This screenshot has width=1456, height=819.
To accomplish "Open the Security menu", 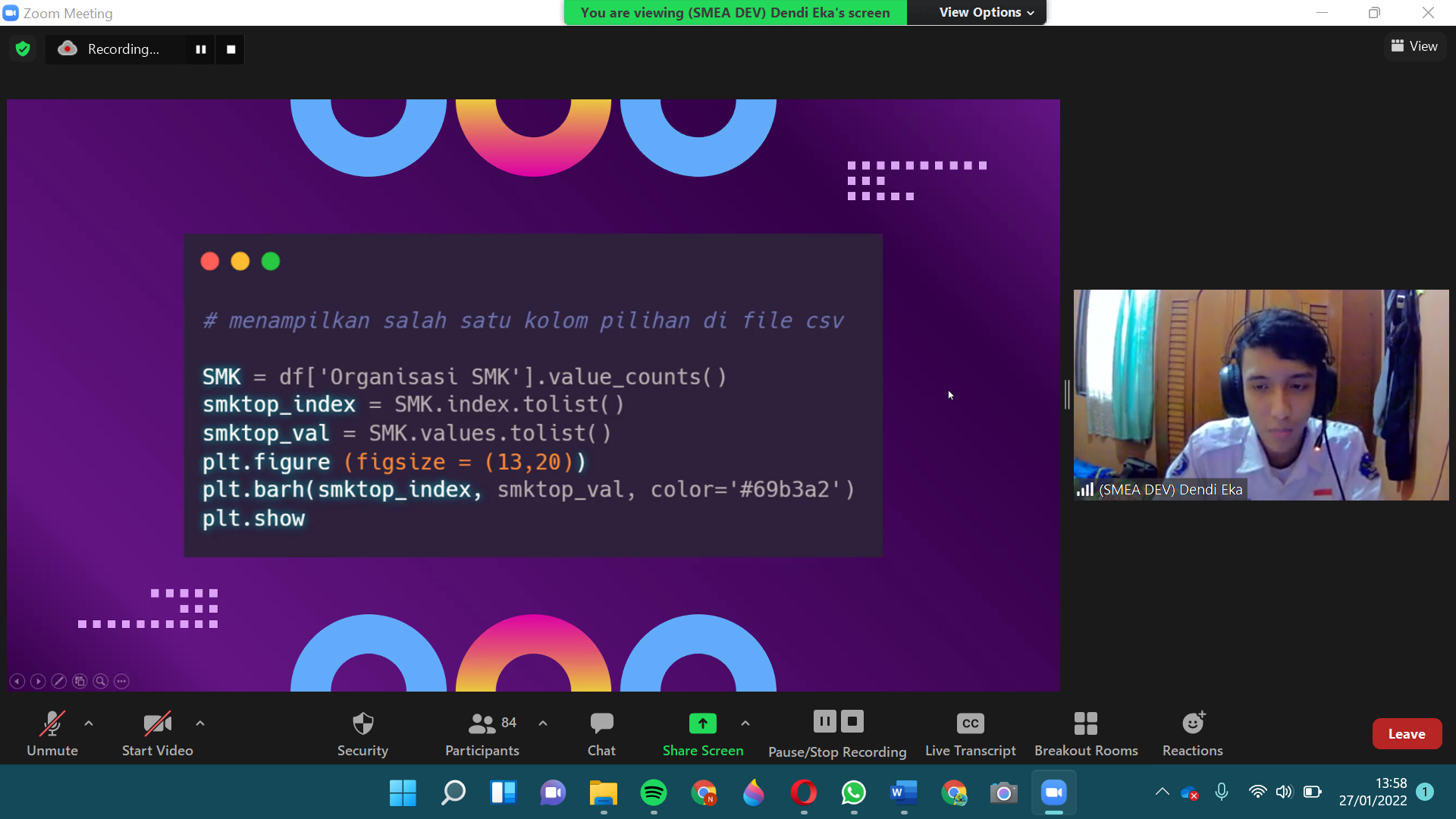I will [x=362, y=733].
